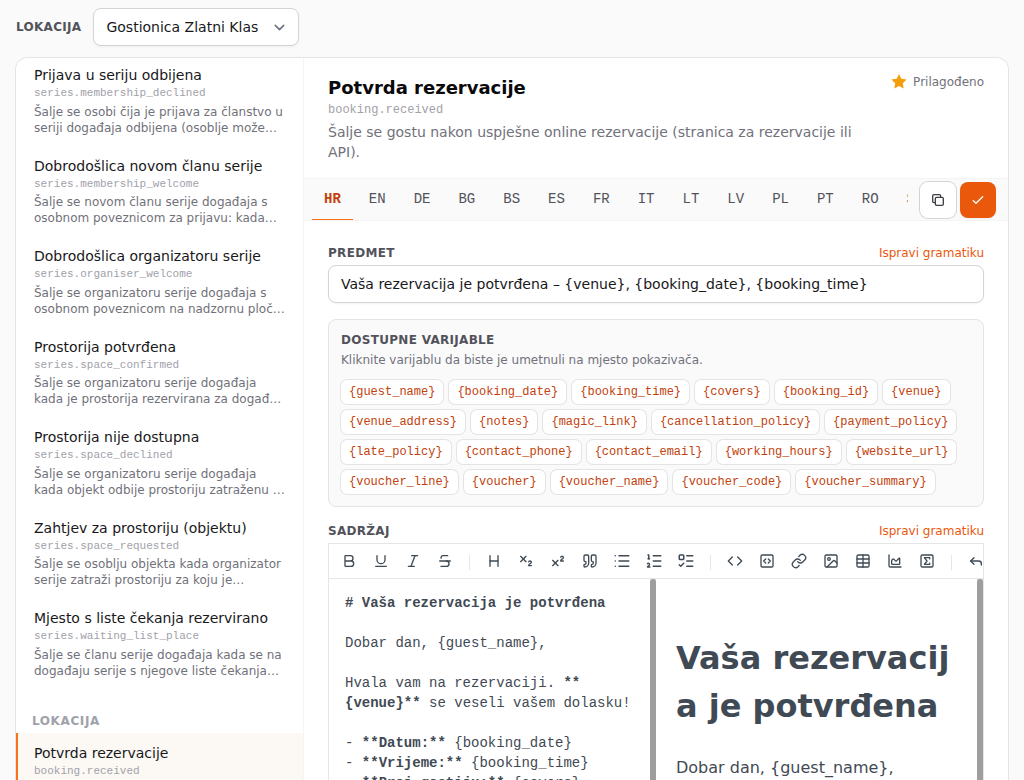
Task: Switch to the PT language tab
Action: point(825,199)
